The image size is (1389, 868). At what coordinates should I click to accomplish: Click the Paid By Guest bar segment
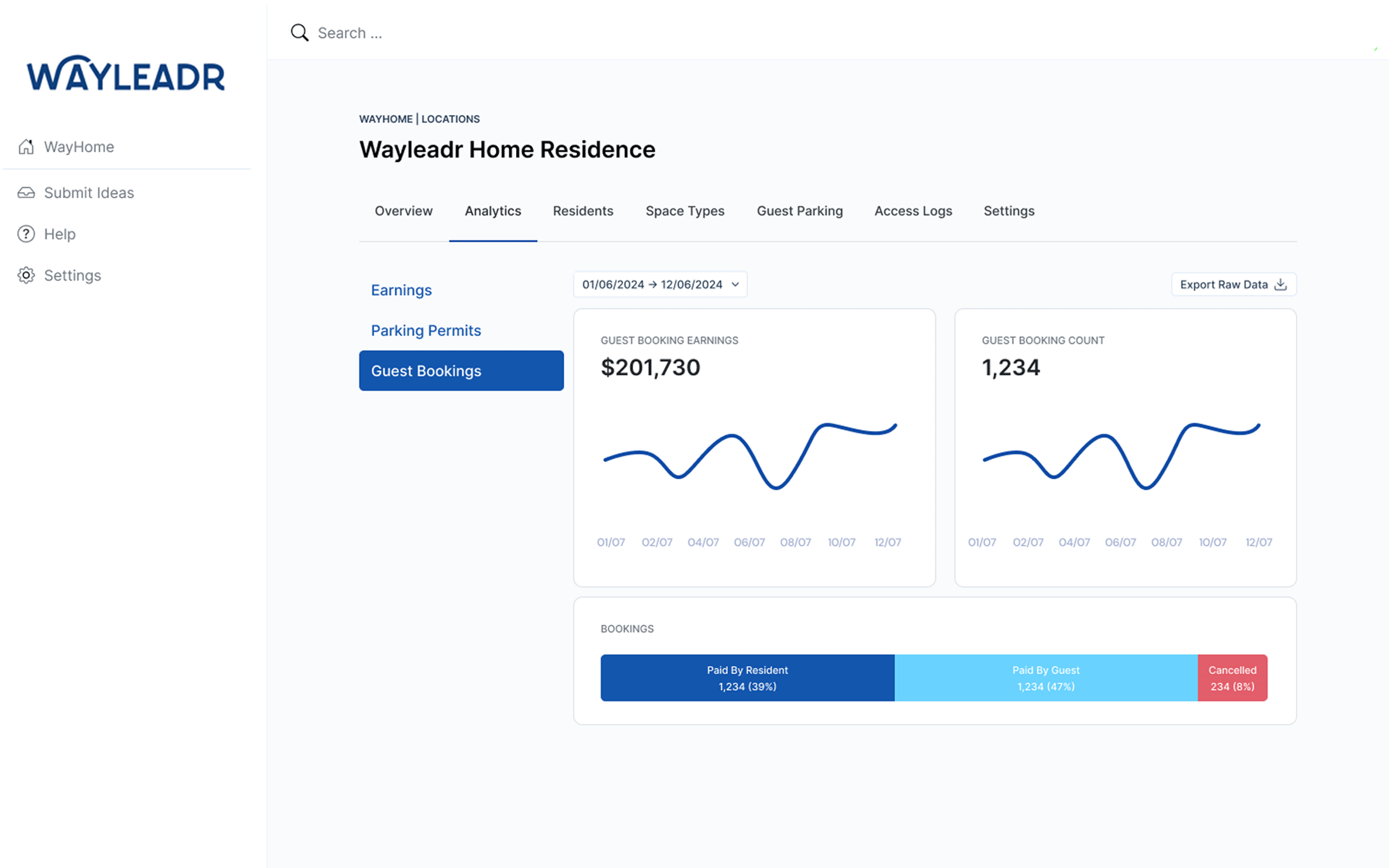click(1046, 678)
